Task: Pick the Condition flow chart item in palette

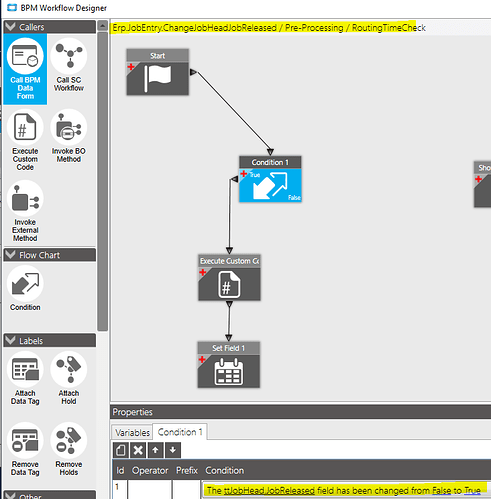Action: pos(25,289)
